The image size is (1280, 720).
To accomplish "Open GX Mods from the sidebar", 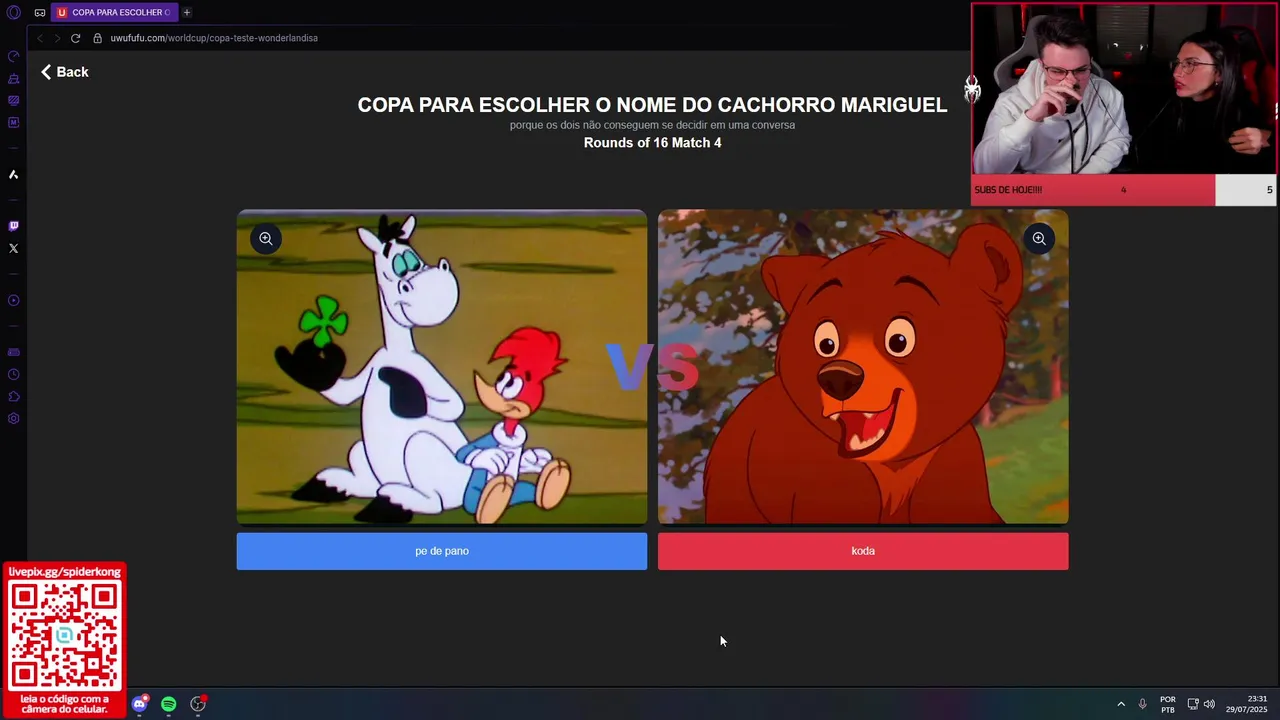I will (13, 100).
